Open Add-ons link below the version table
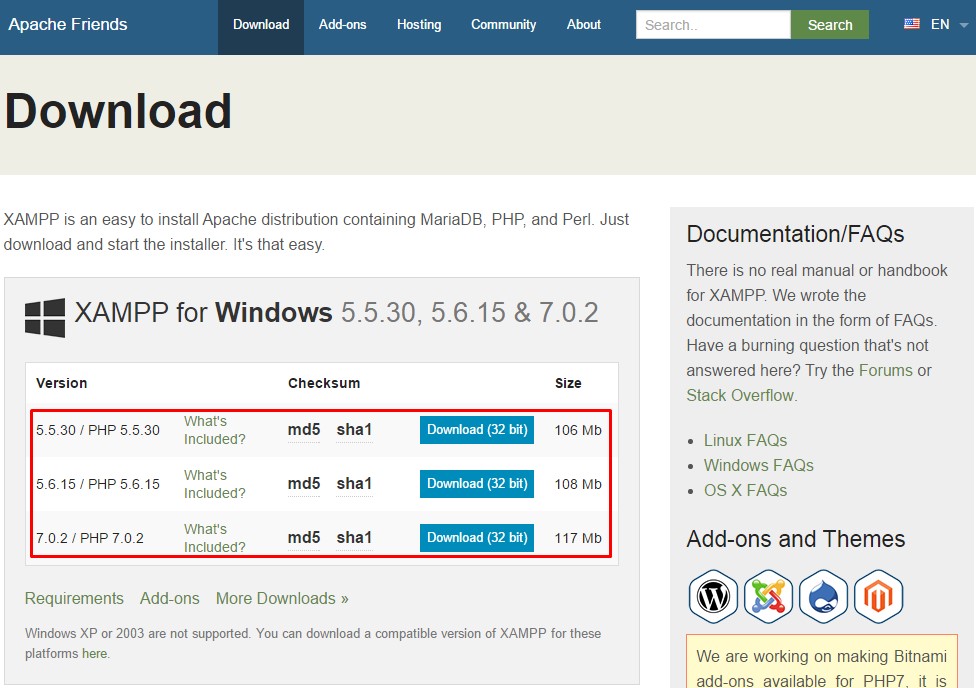Image resolution: width=976 pixels, height=688 pixels. point(169,598)
